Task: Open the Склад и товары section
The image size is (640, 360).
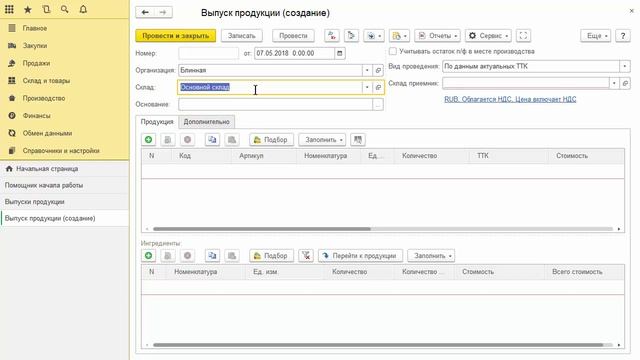Action: click(x=64, y=81)
